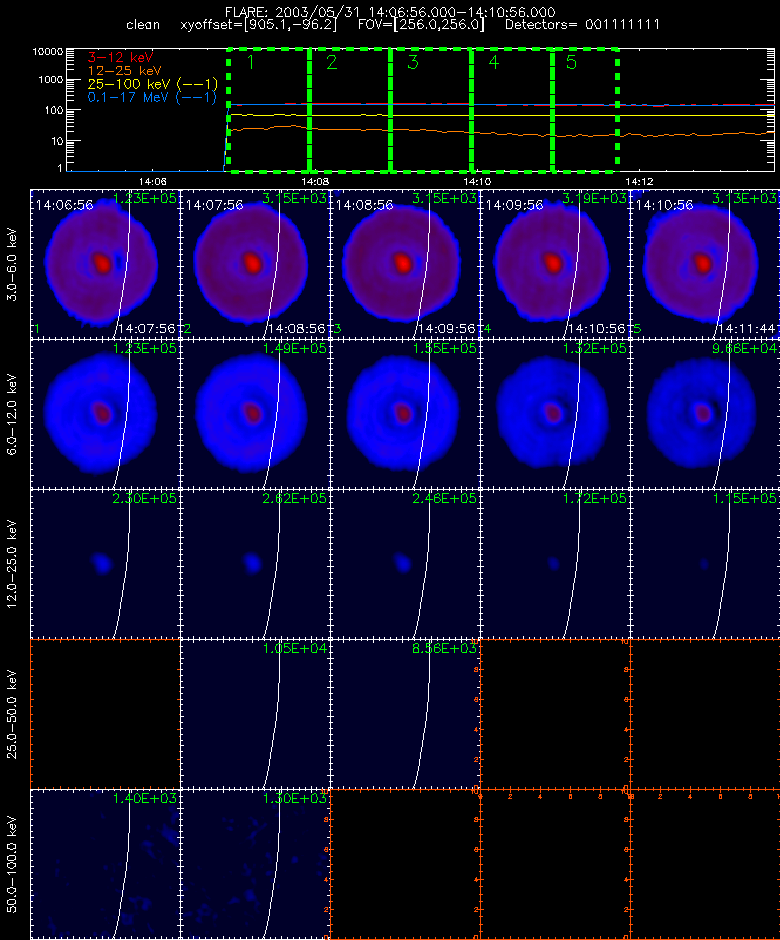
Task: Click the 14:12 time axis tick label
Action: [639, 181]
